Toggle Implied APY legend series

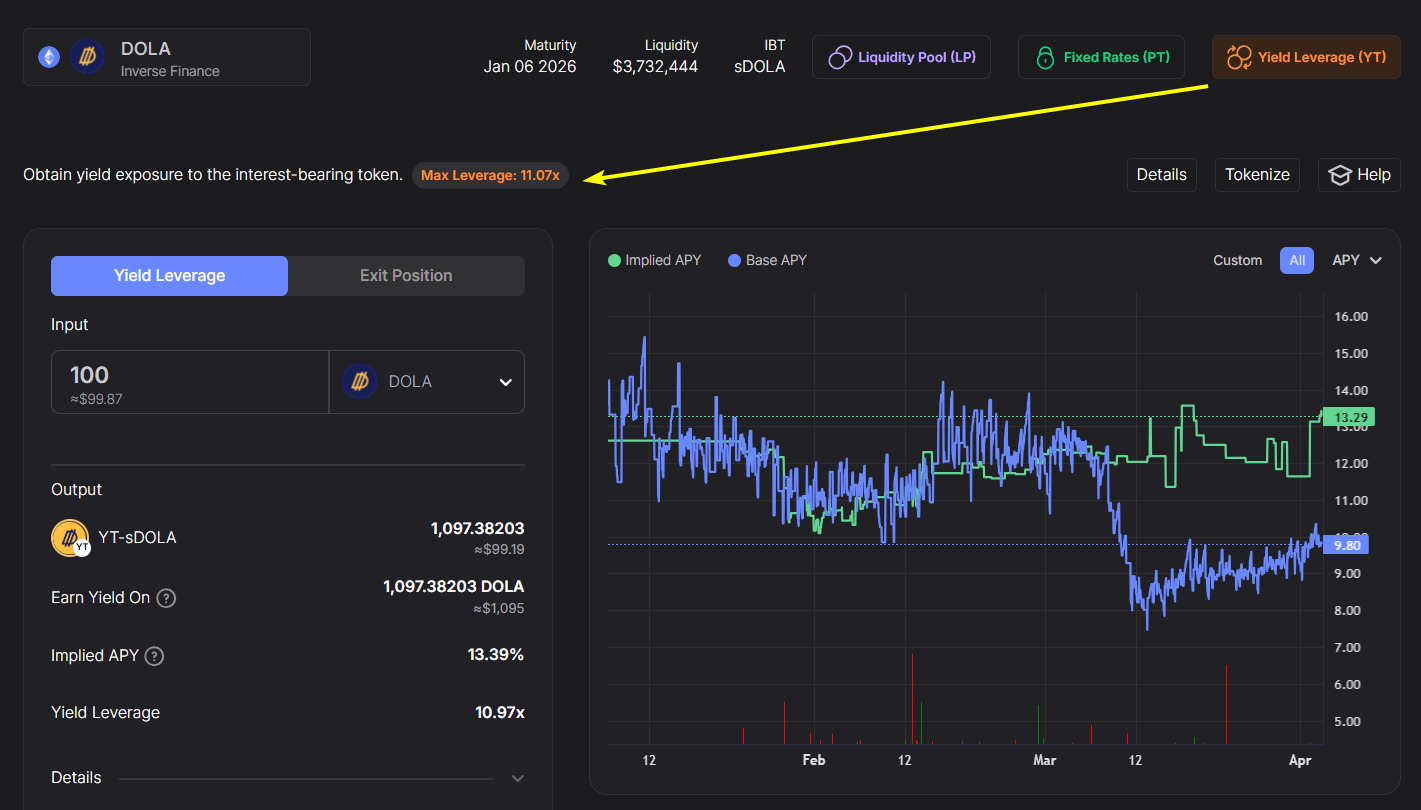[655, 260]
